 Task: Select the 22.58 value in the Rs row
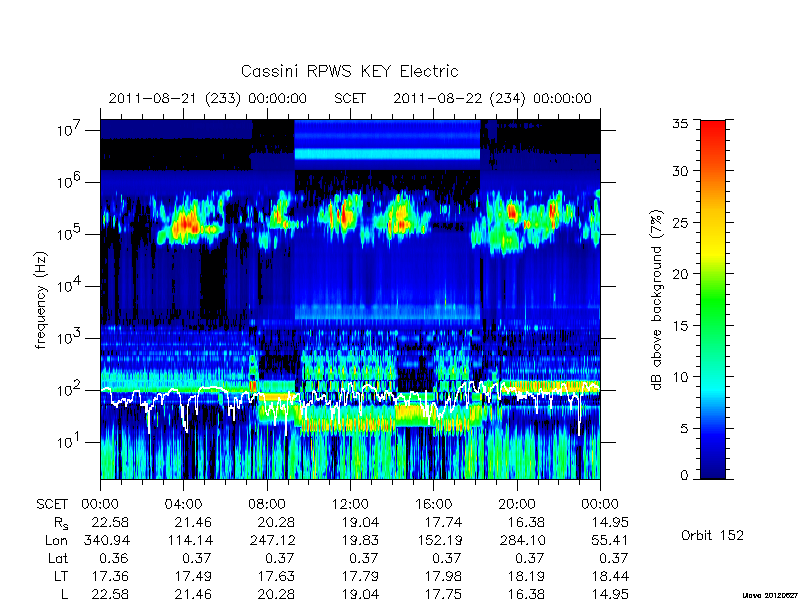(x=110, y=522)
